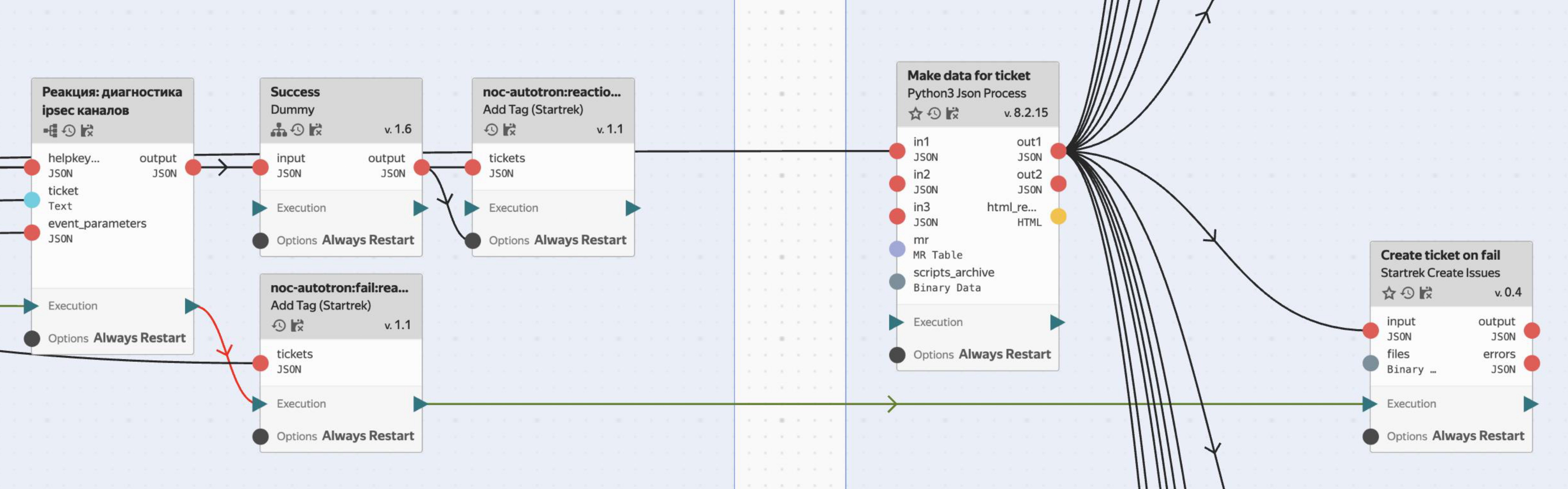Click history icon on Create ticket on fail
The width and height of the screenshot is (1568, 489).
[1407, 293]
